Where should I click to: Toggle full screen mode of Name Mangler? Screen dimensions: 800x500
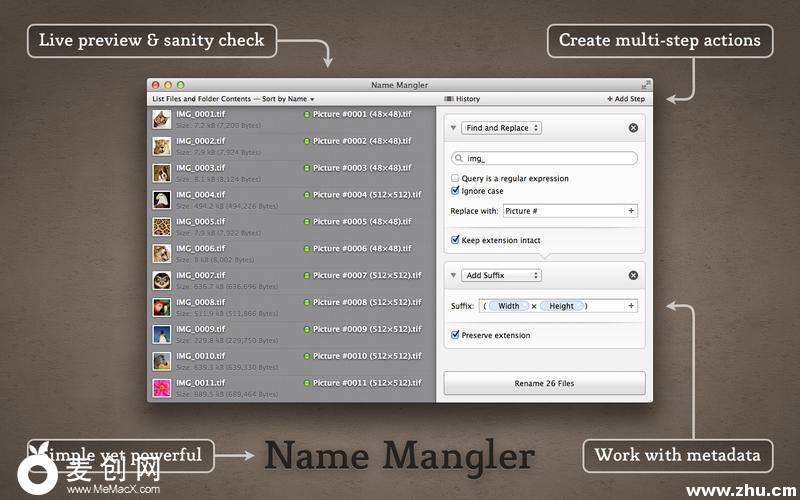tap(646, 85)
